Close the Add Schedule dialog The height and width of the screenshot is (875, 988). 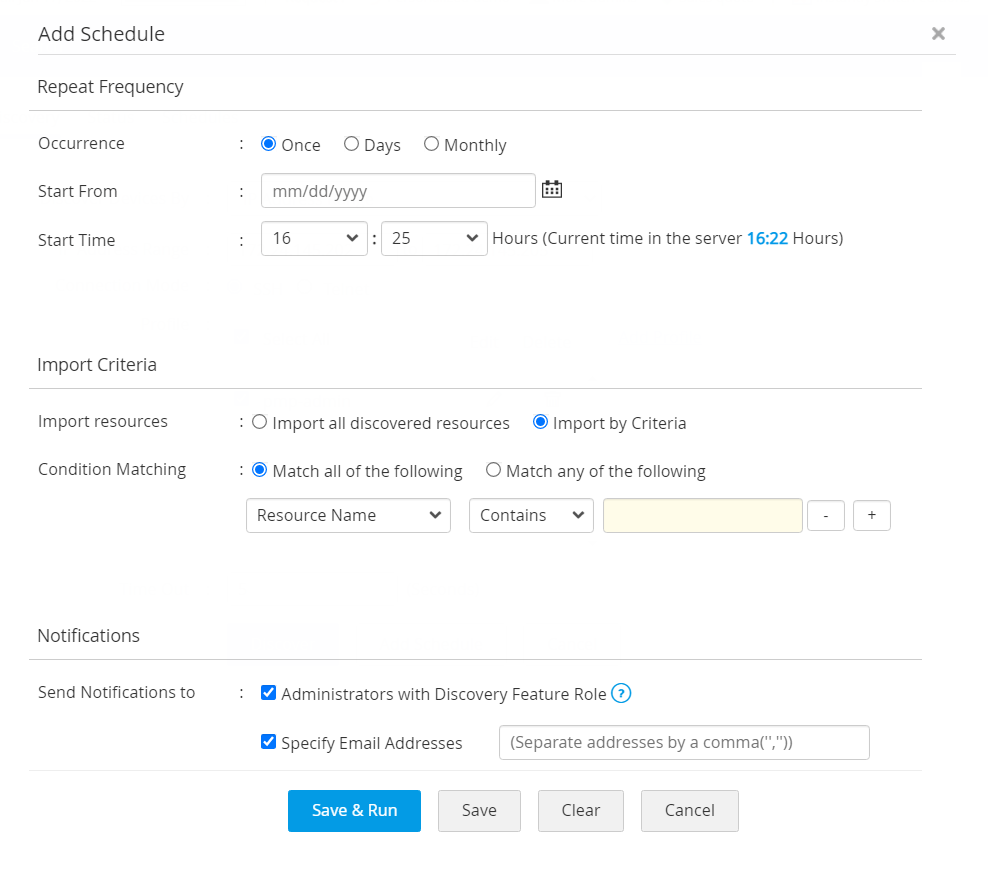pos(938,33)
